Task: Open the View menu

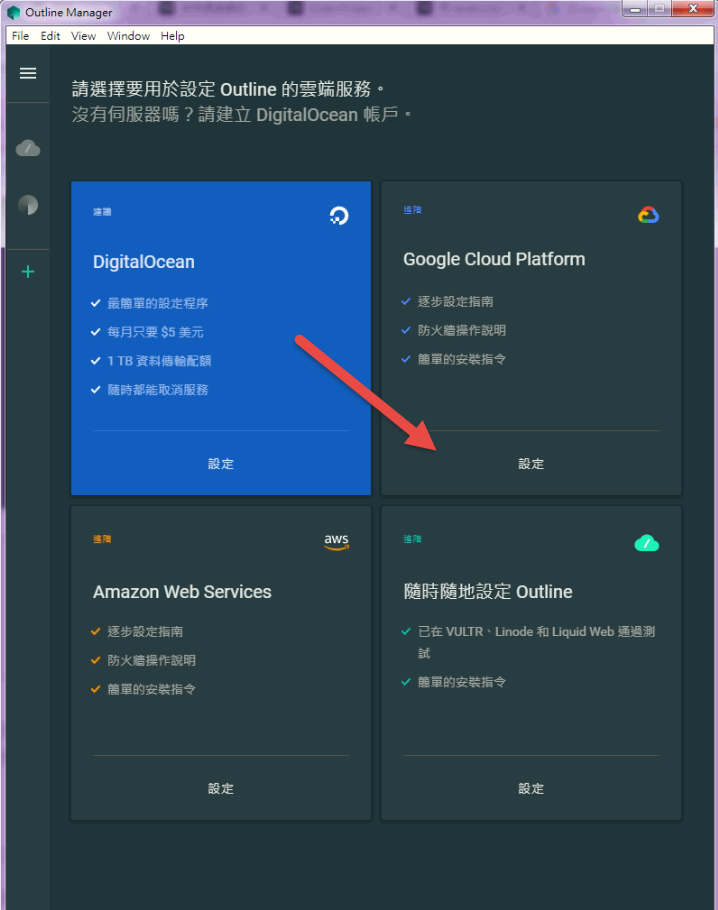Action: coord(83,36)
